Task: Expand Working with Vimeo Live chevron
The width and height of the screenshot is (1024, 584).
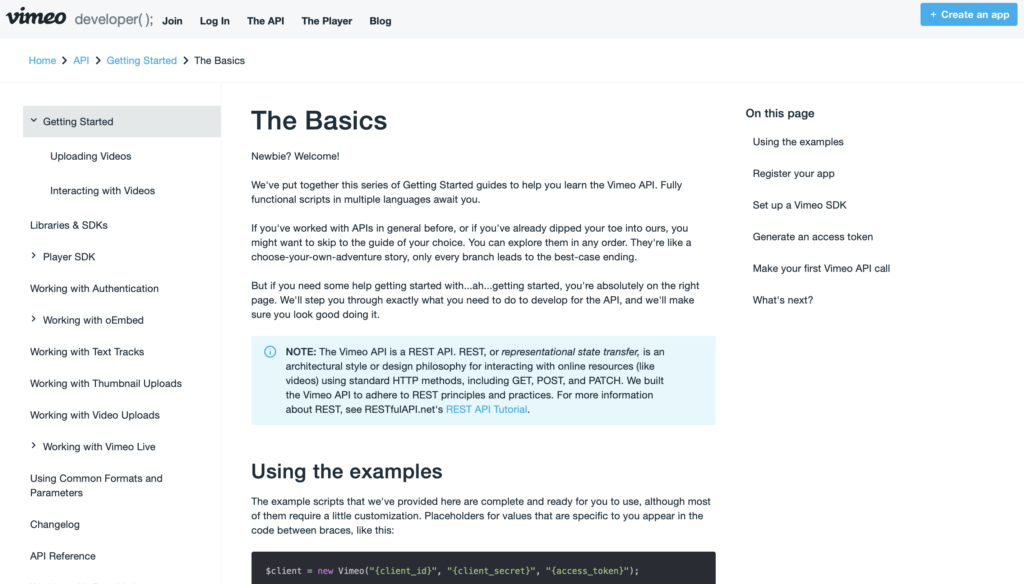Action: point(33,446)
